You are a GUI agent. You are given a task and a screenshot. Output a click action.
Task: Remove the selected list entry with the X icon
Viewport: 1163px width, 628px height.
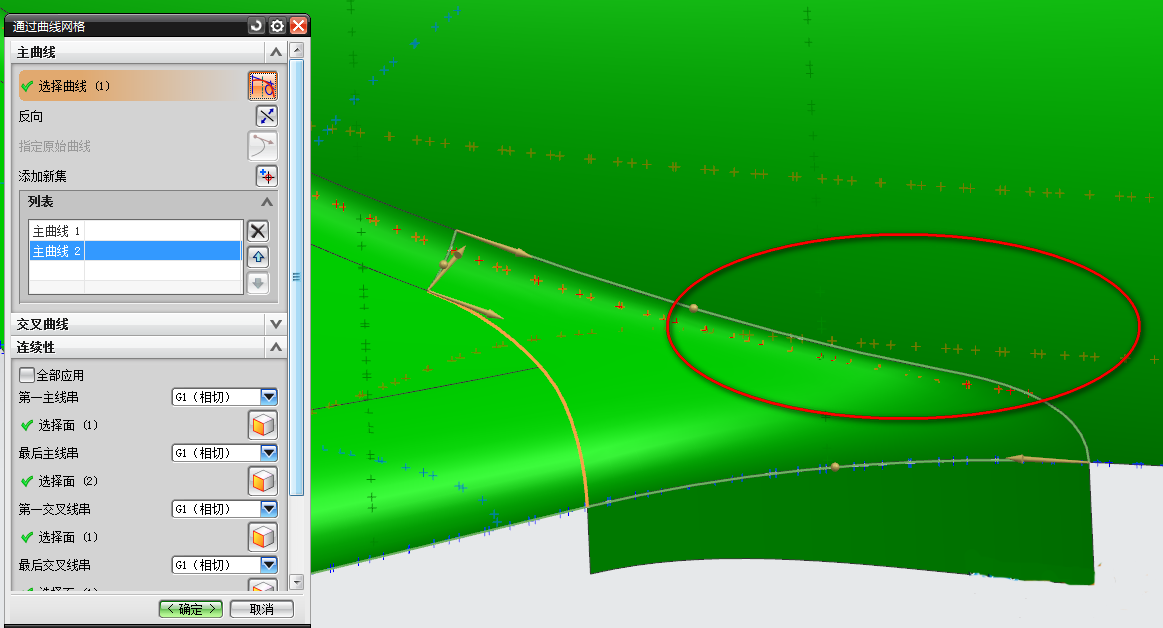point(258,231)
